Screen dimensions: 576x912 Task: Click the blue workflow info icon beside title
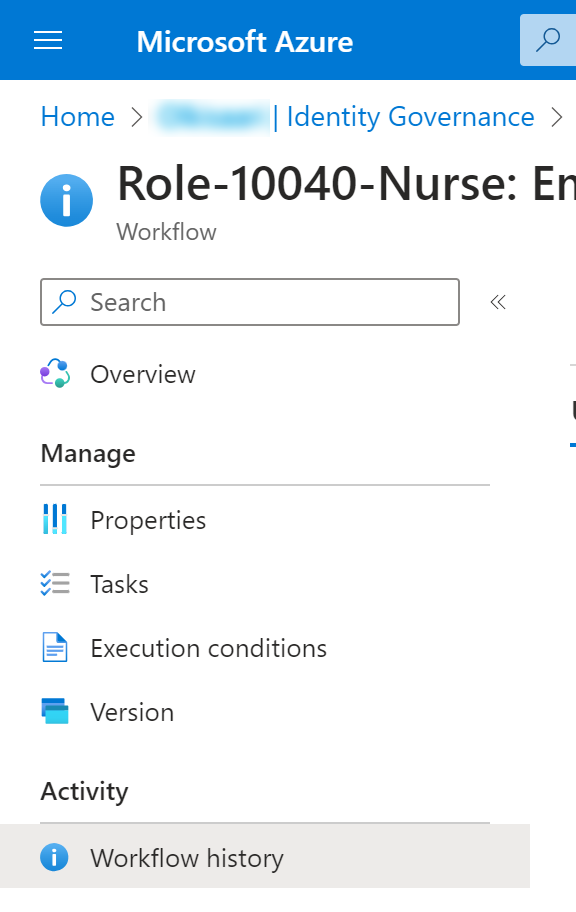click(66, 200)
